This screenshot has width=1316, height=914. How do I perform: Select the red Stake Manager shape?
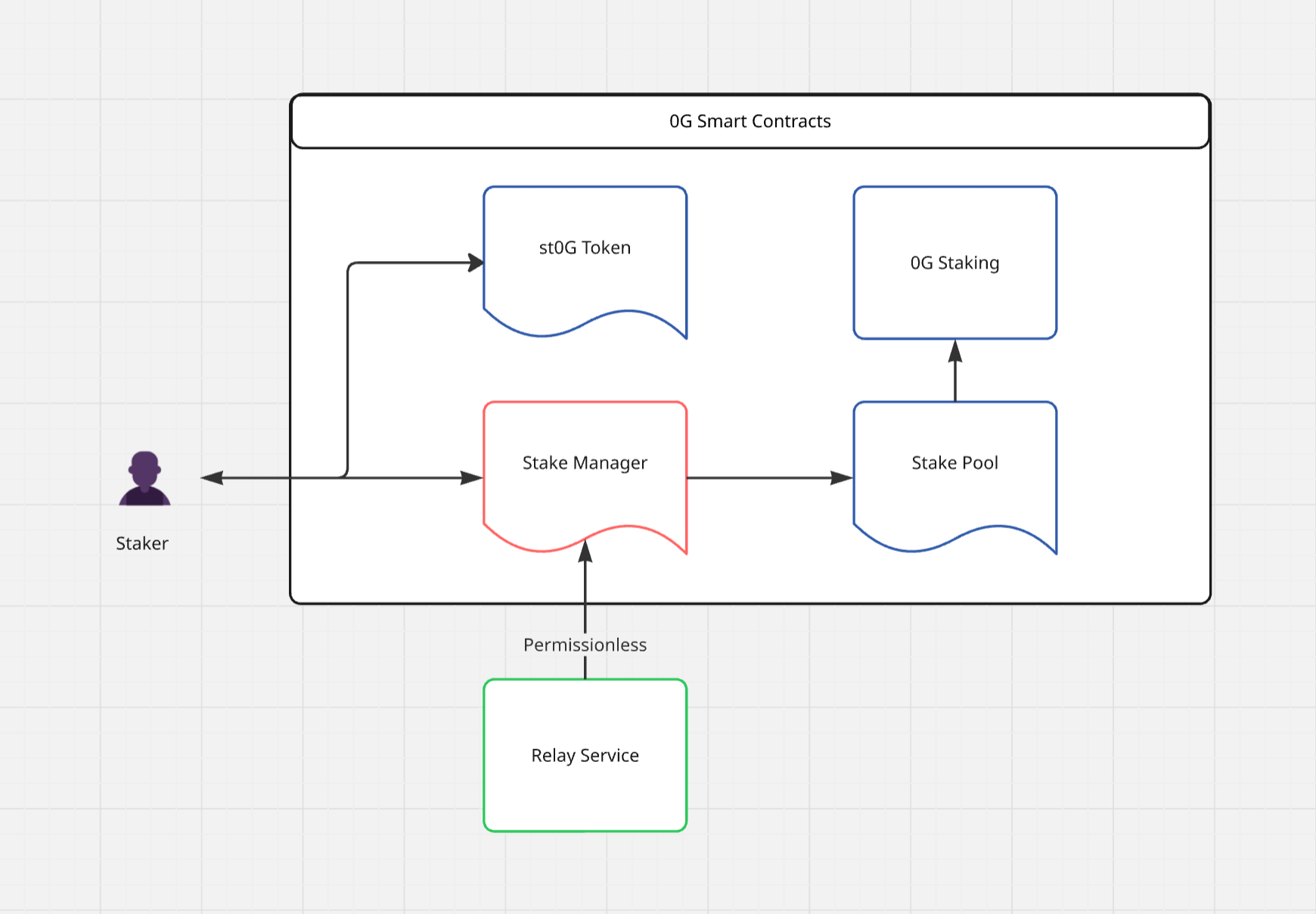[x=585, y=463]
